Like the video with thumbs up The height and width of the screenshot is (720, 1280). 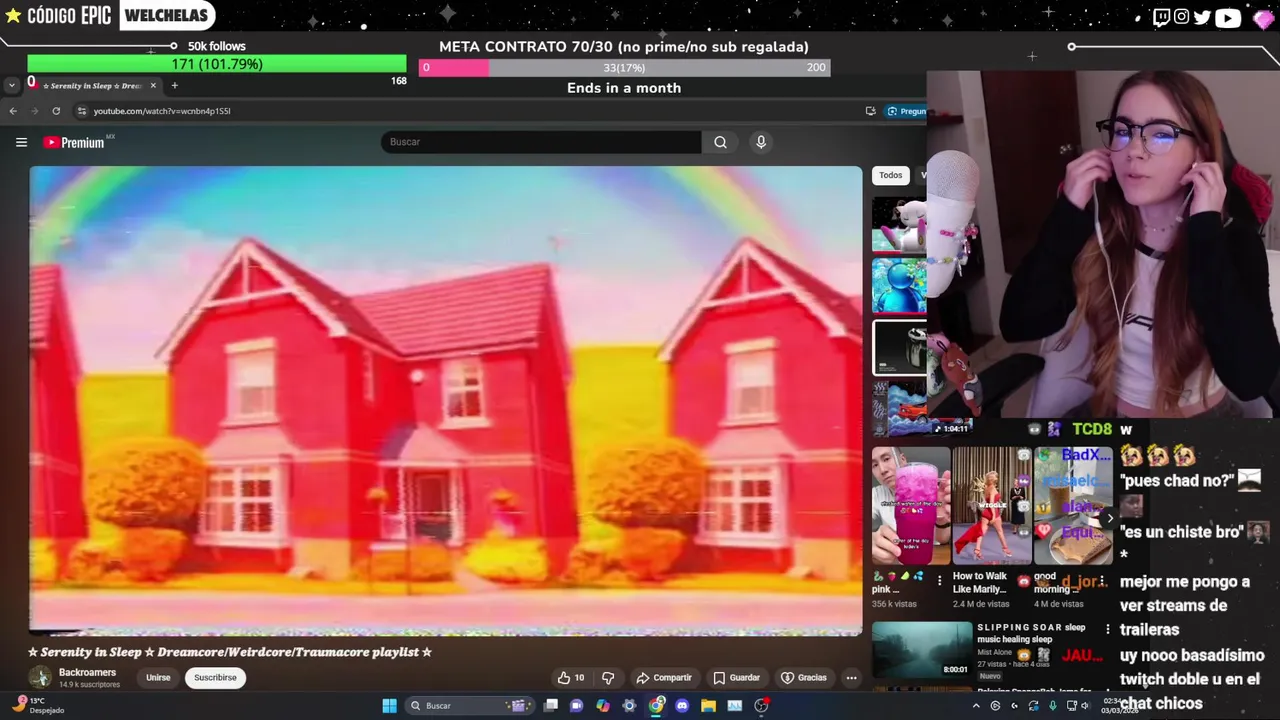click(x=571, y=677)
